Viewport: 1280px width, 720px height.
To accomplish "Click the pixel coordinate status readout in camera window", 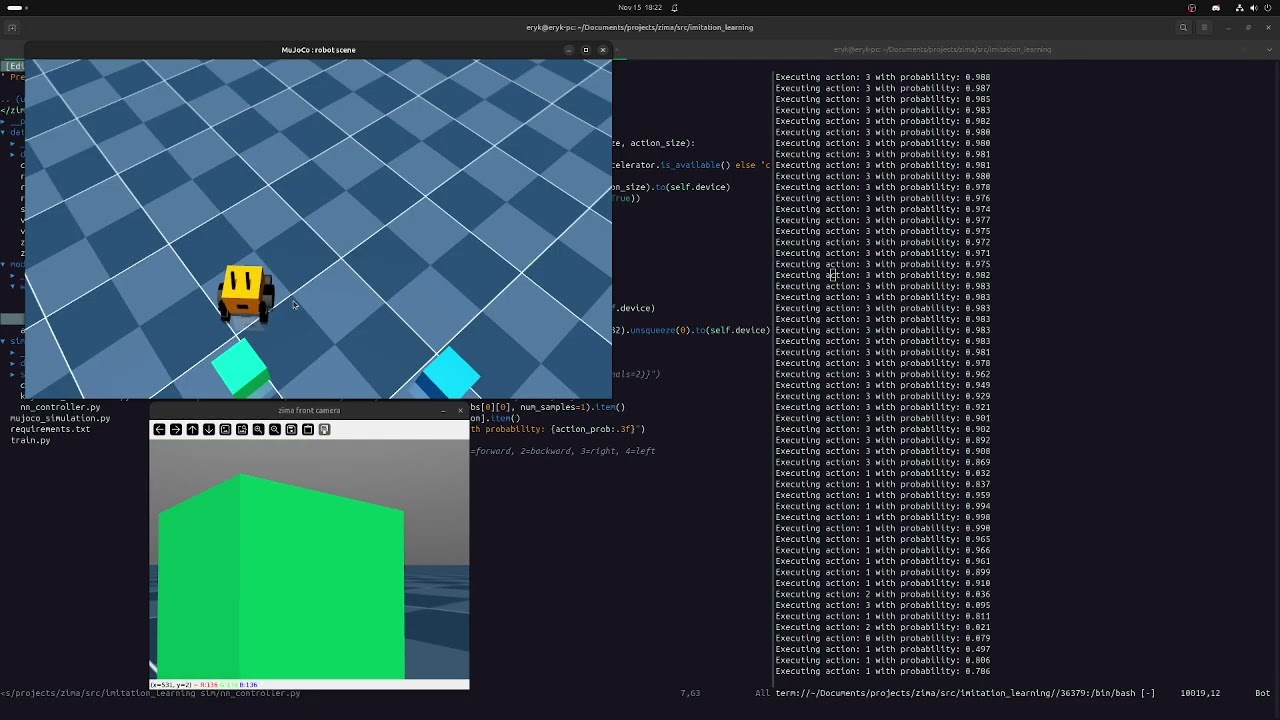I will pos(204,684).
